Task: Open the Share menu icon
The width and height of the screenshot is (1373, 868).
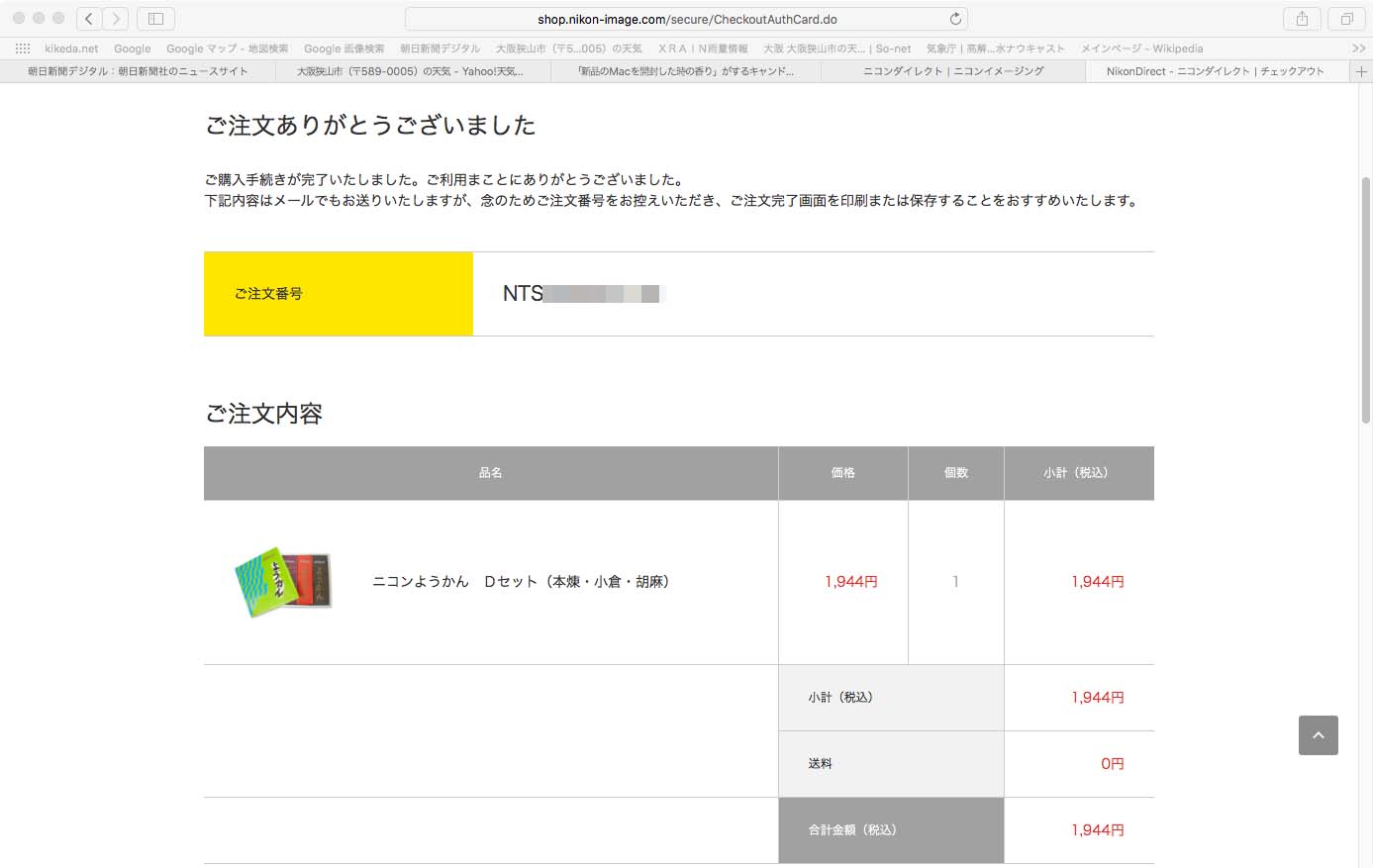Action: pyautogui.click(x=1302, y=19)
